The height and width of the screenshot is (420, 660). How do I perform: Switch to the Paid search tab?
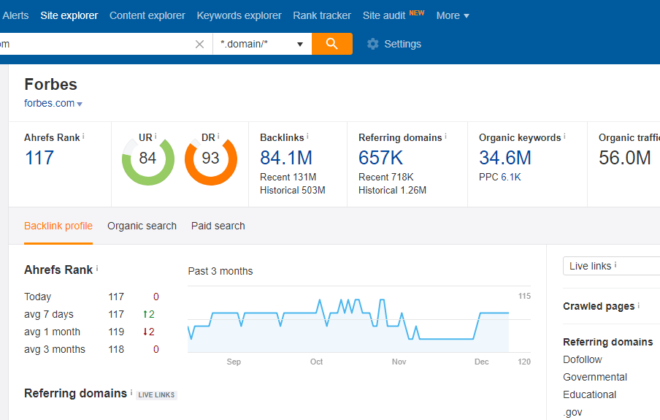pyautogui.click(x=218, y=226)
